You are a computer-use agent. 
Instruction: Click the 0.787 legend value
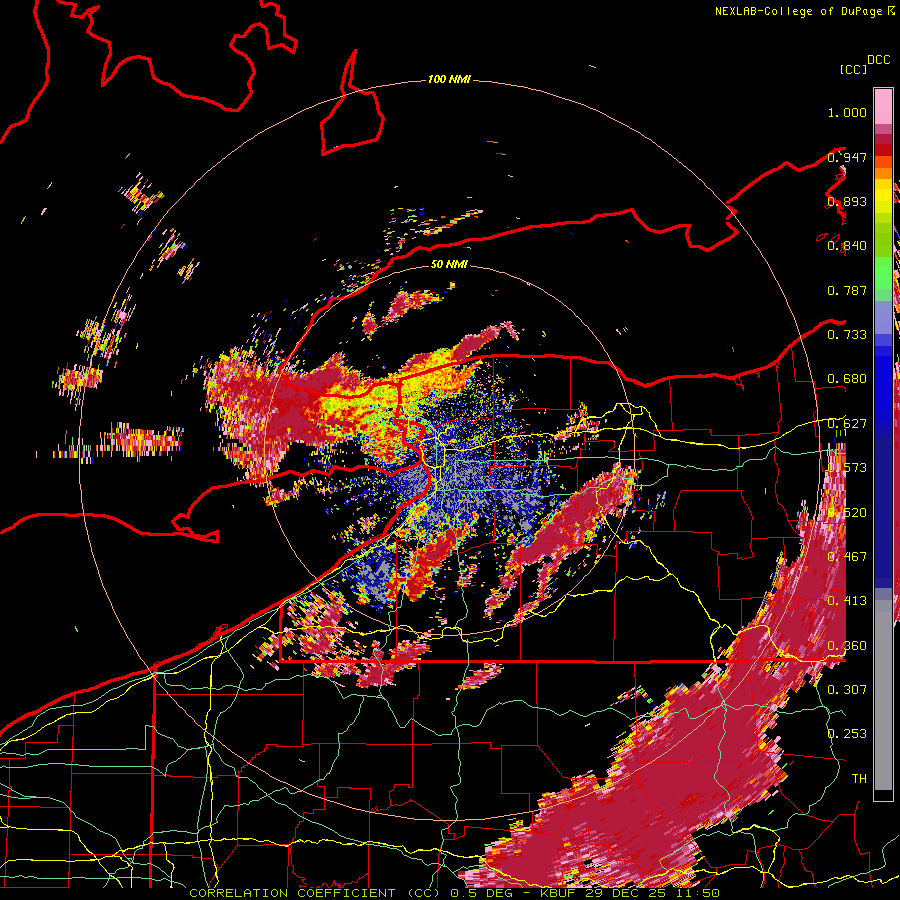(x=847, y=290)
